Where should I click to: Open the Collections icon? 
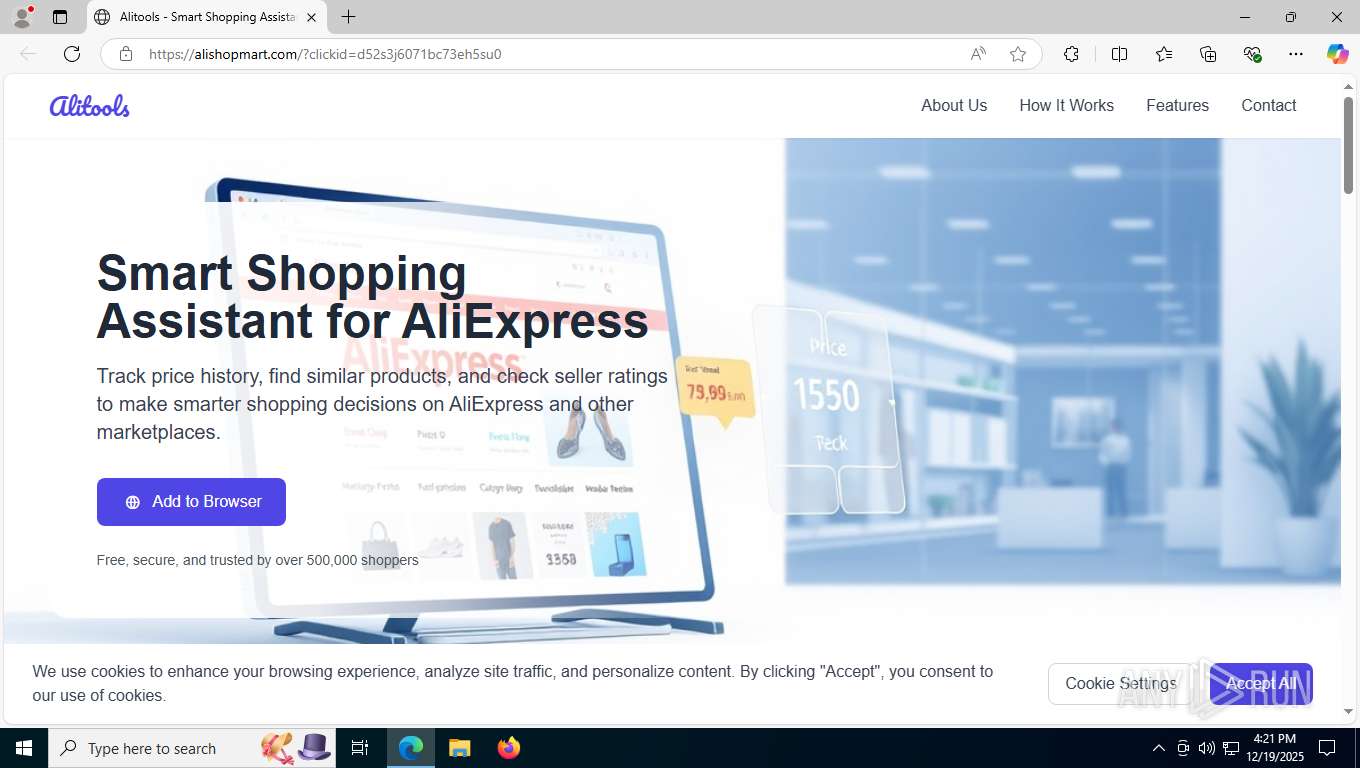[x=1208, y=54]
